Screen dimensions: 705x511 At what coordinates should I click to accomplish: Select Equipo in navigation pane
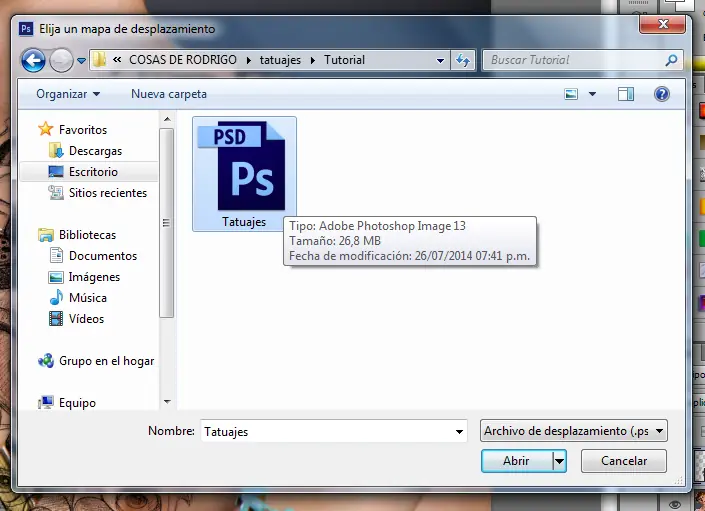pos(77,403)
